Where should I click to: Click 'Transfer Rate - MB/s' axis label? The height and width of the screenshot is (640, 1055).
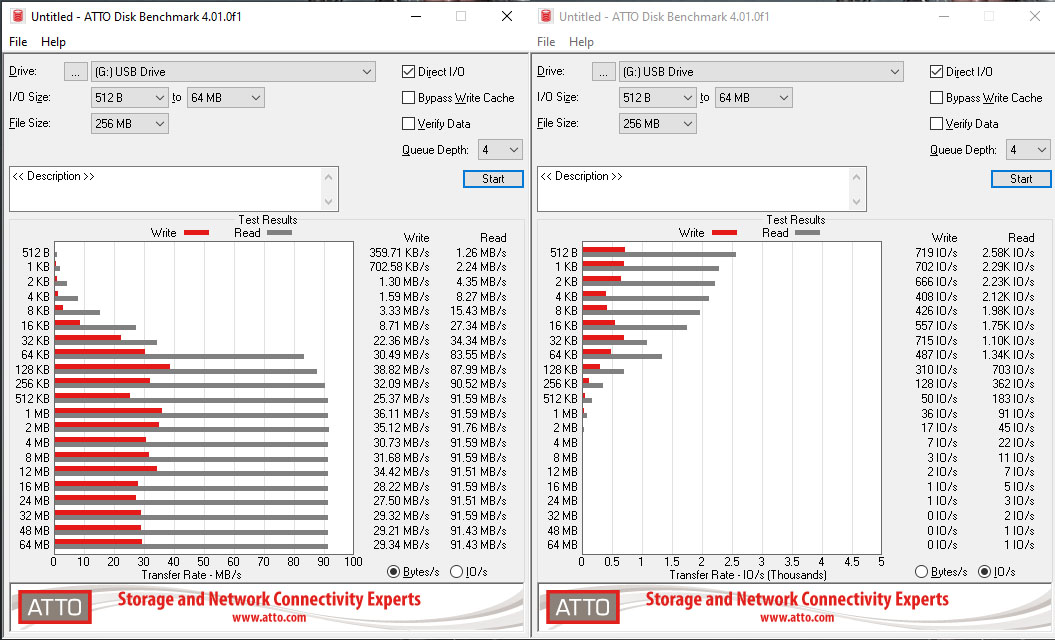click(x=191, y=575)
